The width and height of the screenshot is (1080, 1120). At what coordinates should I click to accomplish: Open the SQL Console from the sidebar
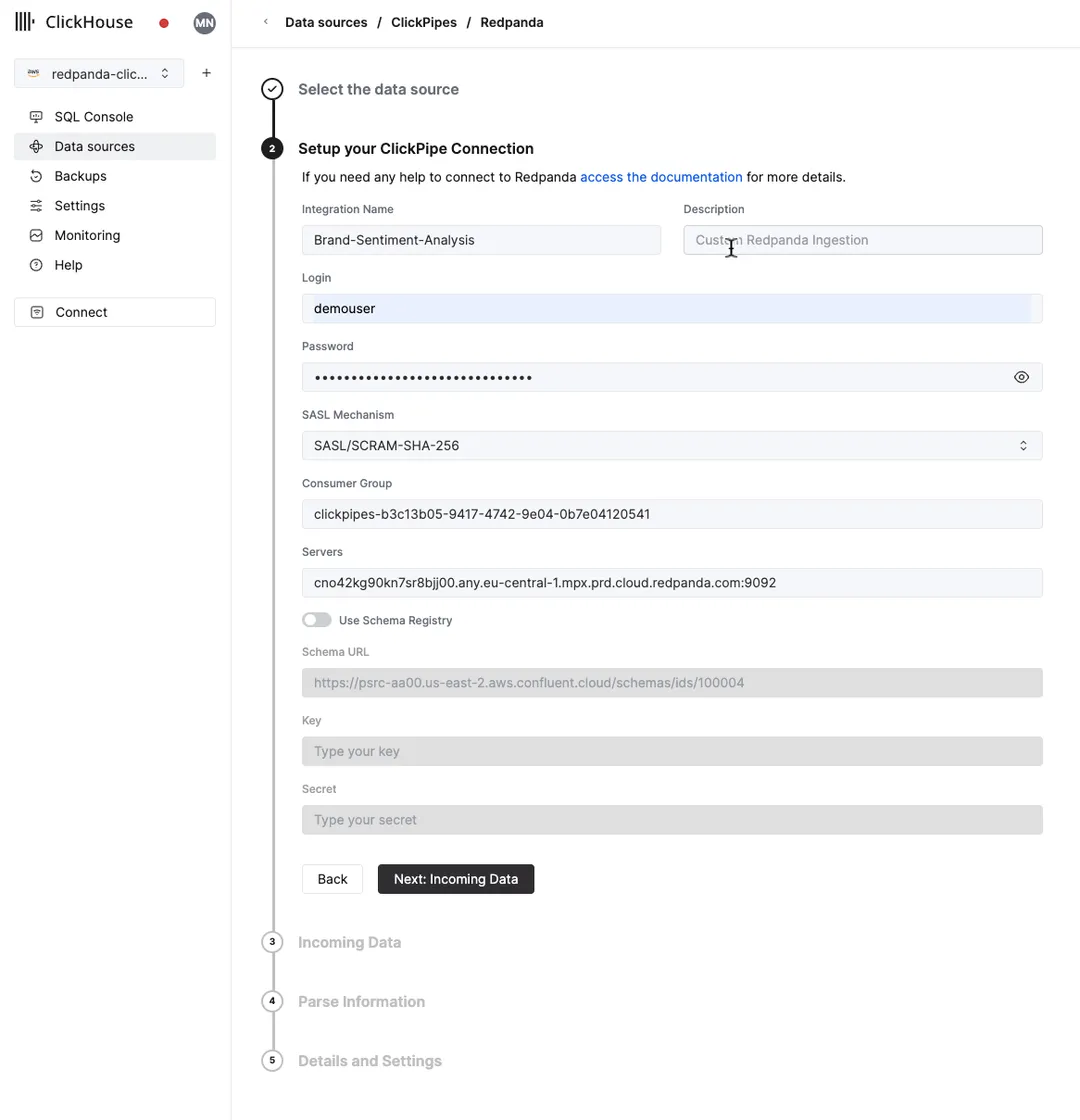pyautogui.click(x=94, y=116)
